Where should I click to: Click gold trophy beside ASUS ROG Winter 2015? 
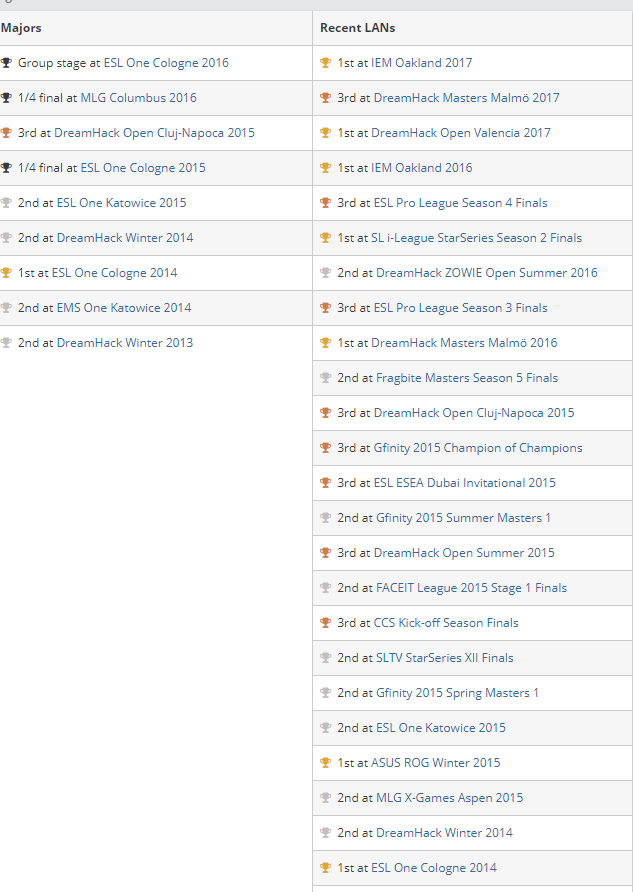325,762
